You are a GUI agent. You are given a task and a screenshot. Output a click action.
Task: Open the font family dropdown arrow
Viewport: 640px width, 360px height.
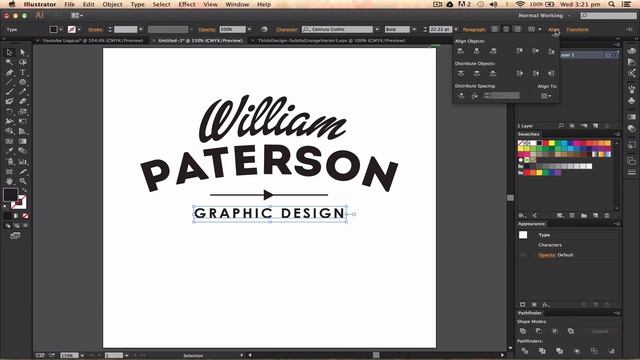point(377,29)
